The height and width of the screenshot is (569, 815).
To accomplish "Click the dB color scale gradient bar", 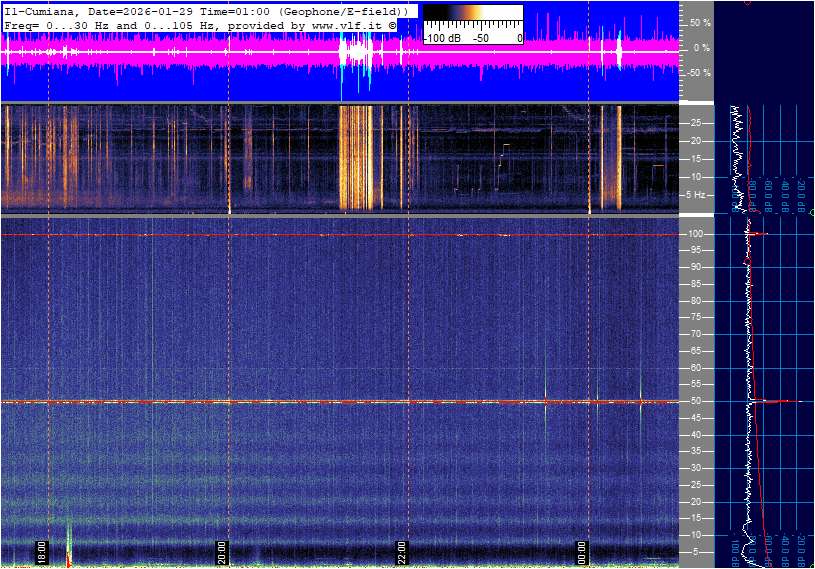I will point(472,21).
